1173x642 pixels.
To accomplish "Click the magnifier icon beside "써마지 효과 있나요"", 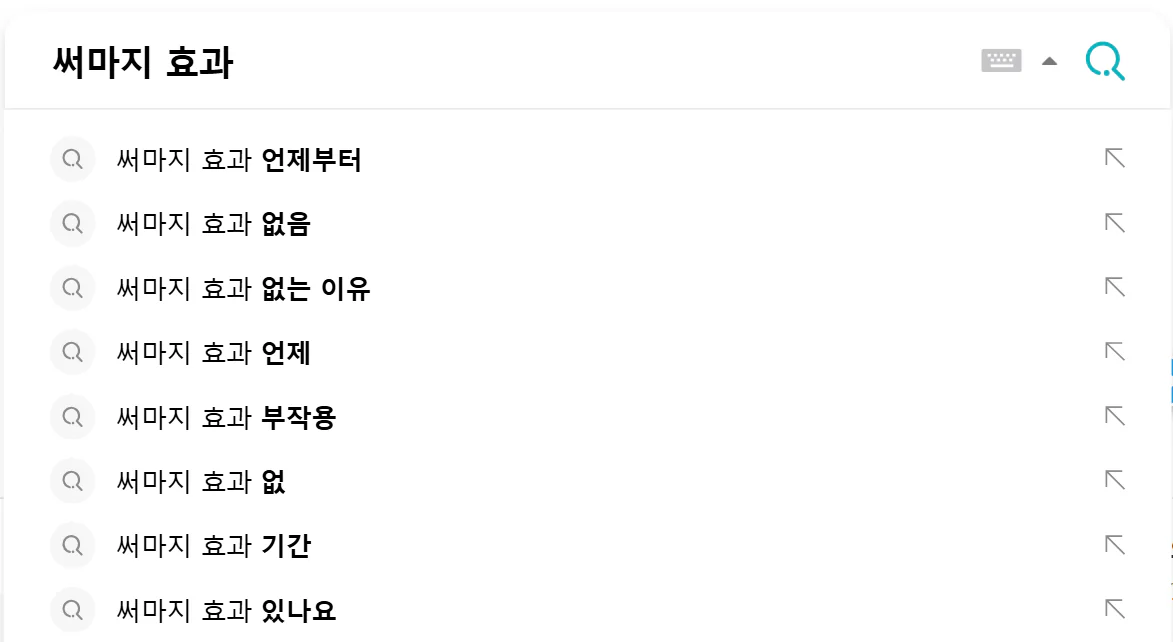I will [x=71, y=610].
